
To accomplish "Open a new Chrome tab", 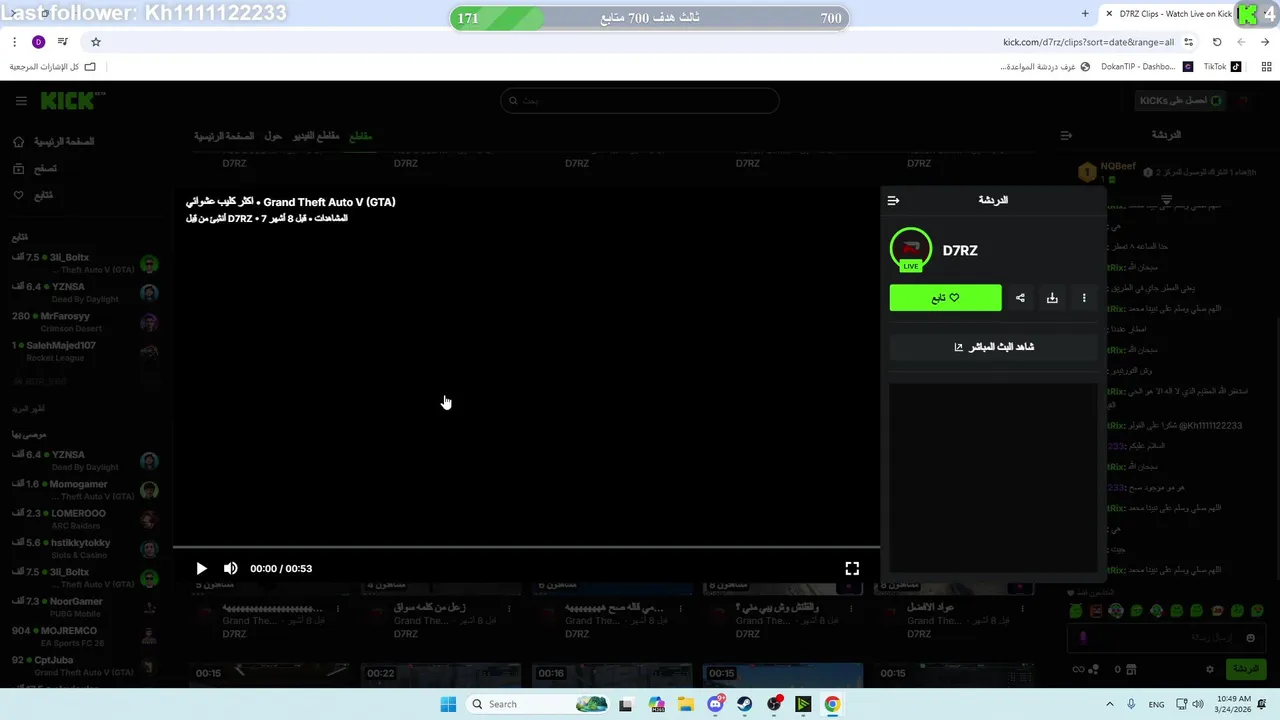I will tap(1085, 14).
